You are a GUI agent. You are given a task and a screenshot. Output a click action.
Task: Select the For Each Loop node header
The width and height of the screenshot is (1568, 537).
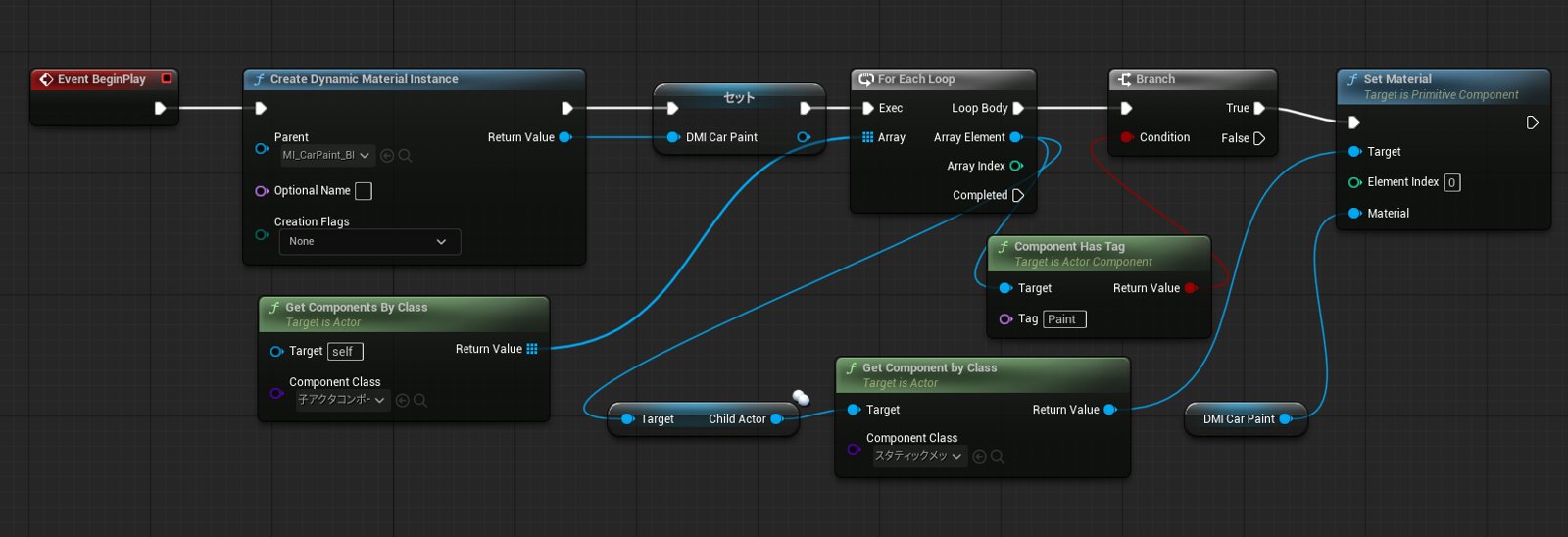[943, 79]
